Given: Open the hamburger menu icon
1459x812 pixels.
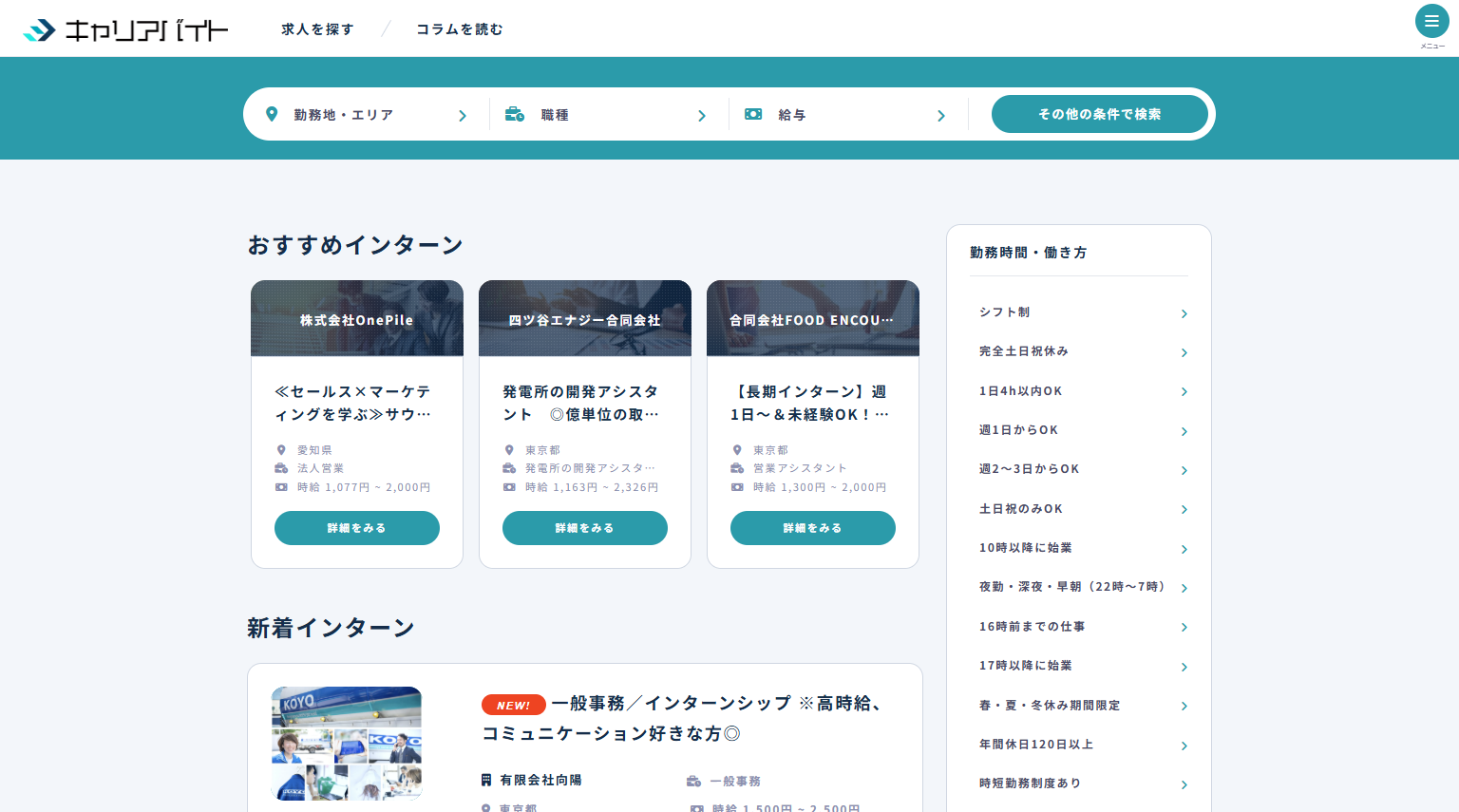Looking at the screenshot, I should click(x=1431, y=21).
